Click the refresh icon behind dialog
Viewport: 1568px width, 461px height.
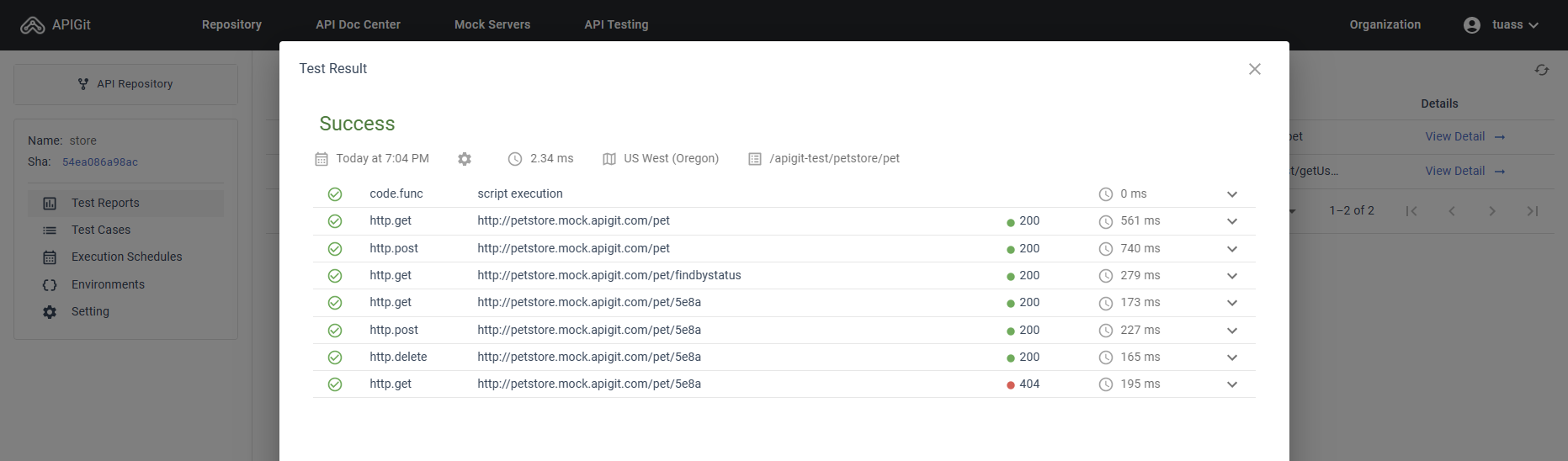pyautogui.click(x=1541, y=70)
